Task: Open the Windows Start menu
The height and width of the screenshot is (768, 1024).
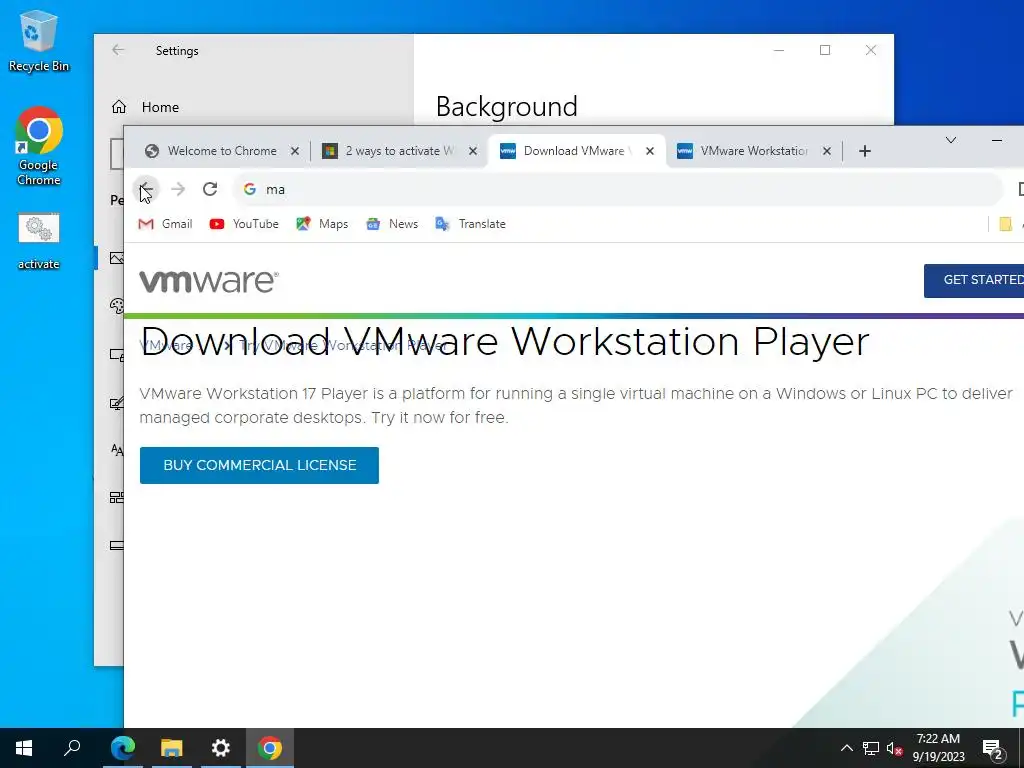Action: coord(24,748)
